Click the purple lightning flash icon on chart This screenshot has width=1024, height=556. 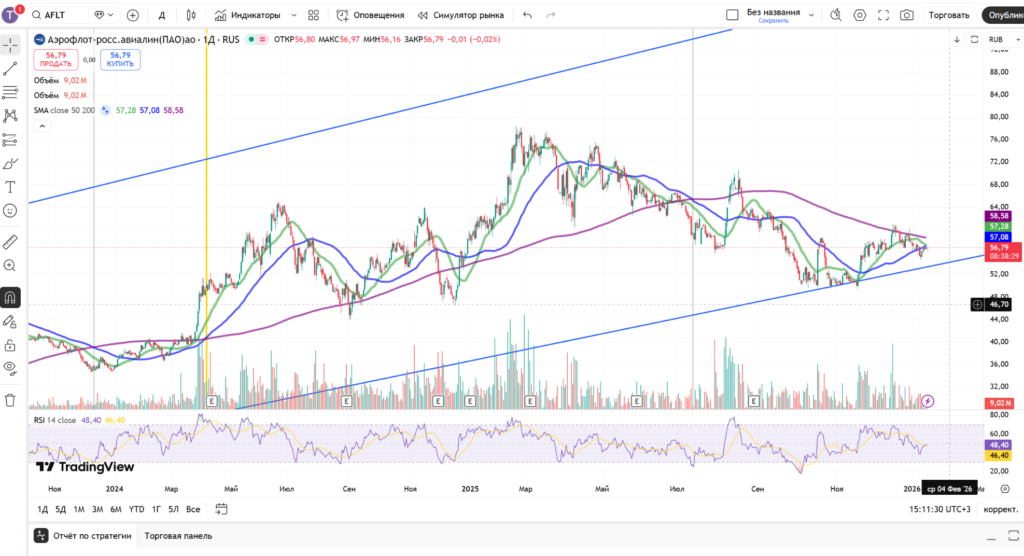[x=927, y=401]
